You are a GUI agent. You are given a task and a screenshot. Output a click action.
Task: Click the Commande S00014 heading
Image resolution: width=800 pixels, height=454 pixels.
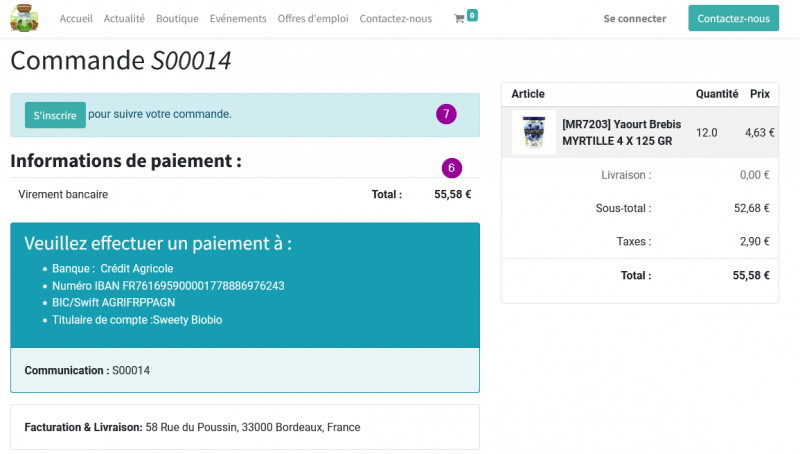click(x=121, y=60)
